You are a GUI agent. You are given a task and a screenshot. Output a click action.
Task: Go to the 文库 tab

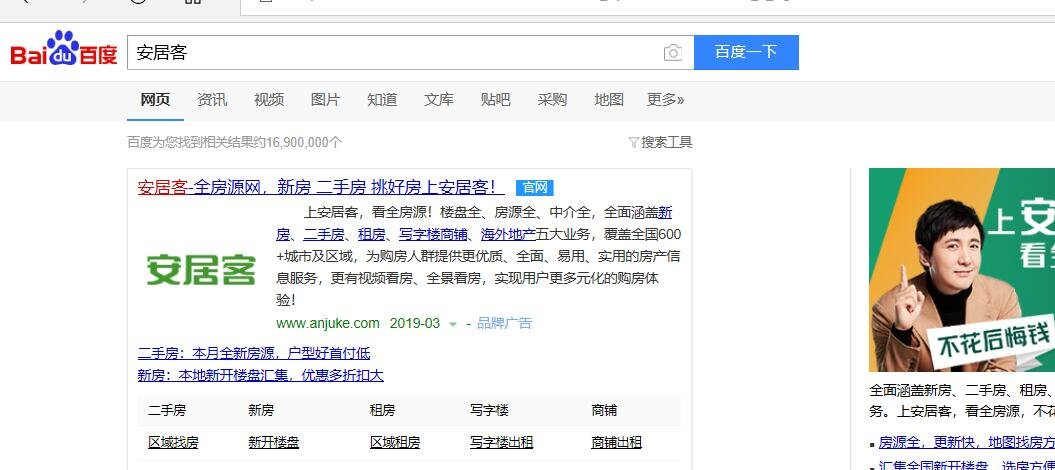coord(439,100)
